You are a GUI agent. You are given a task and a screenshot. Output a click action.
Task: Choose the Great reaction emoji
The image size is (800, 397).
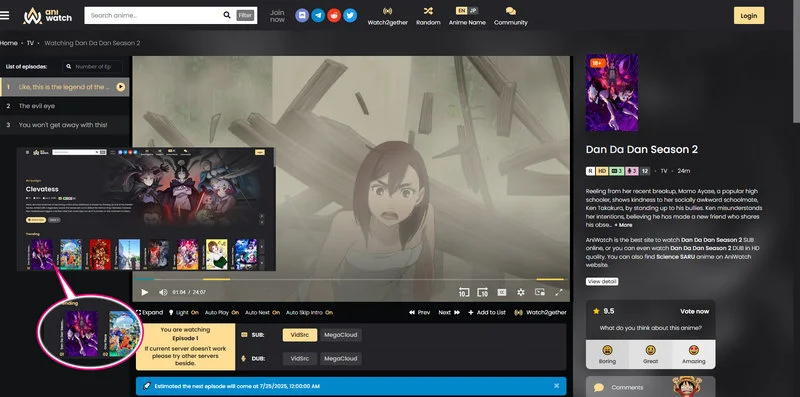(651, 354)
